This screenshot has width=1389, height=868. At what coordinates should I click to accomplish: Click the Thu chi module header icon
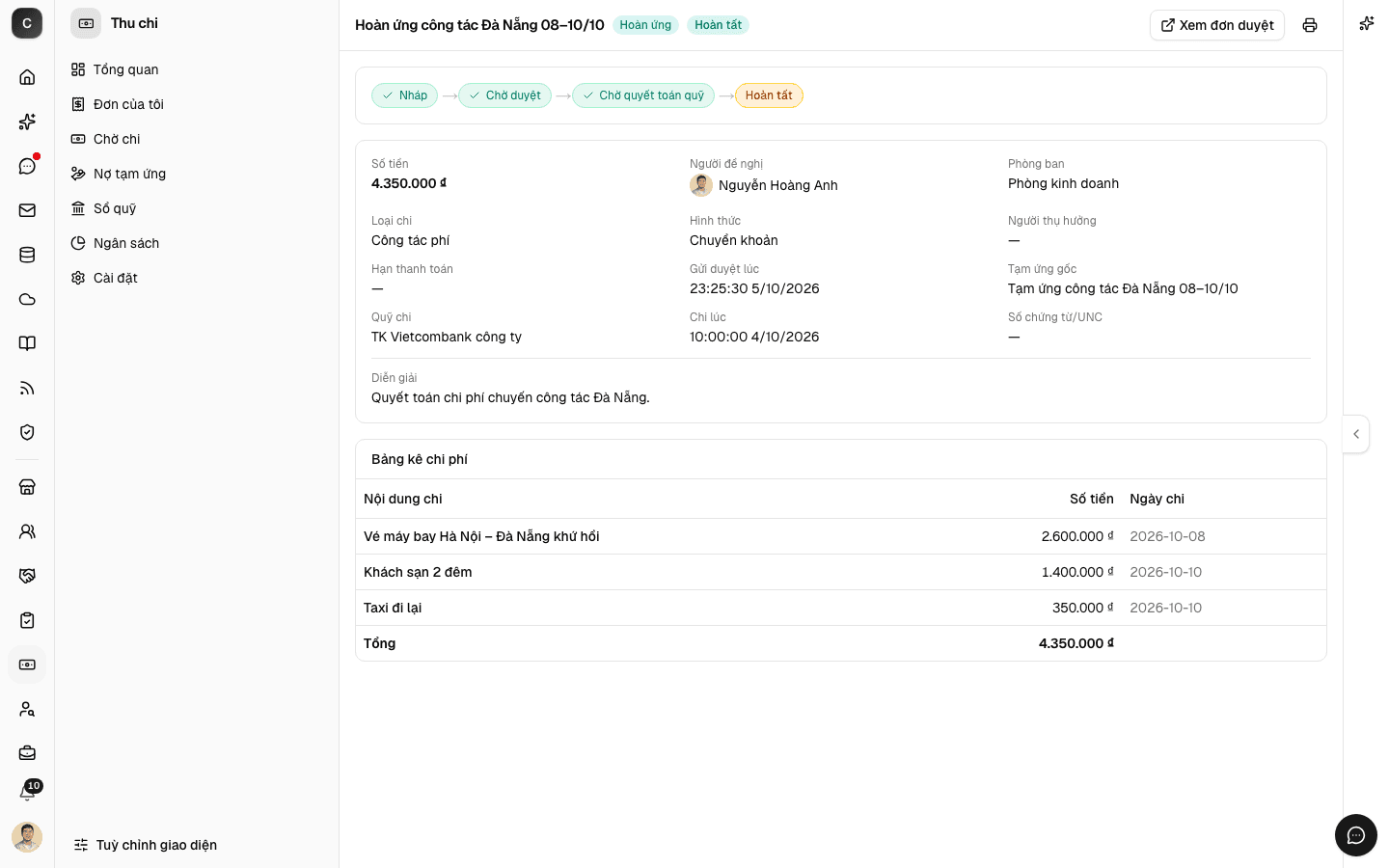pos(86,23)
